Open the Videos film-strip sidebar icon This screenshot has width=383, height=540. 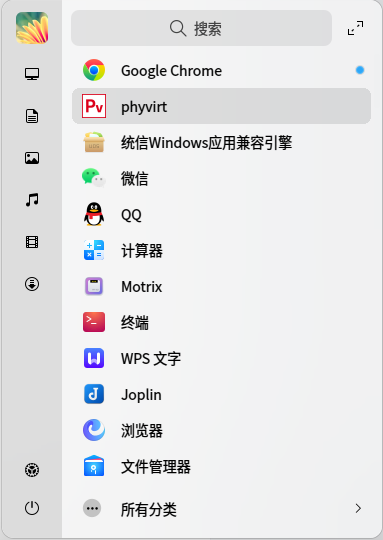[x=32, y=242]
